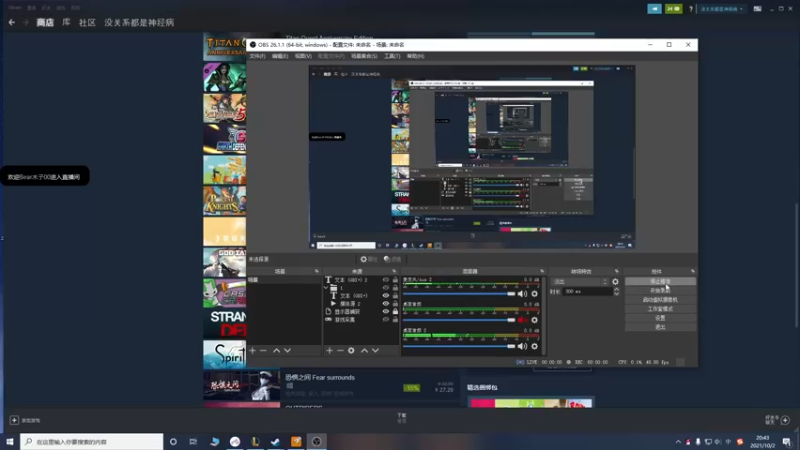Pop out the 混音器 dock panel
This screenshot has height=450, width=800.
(x=542, y=271)
